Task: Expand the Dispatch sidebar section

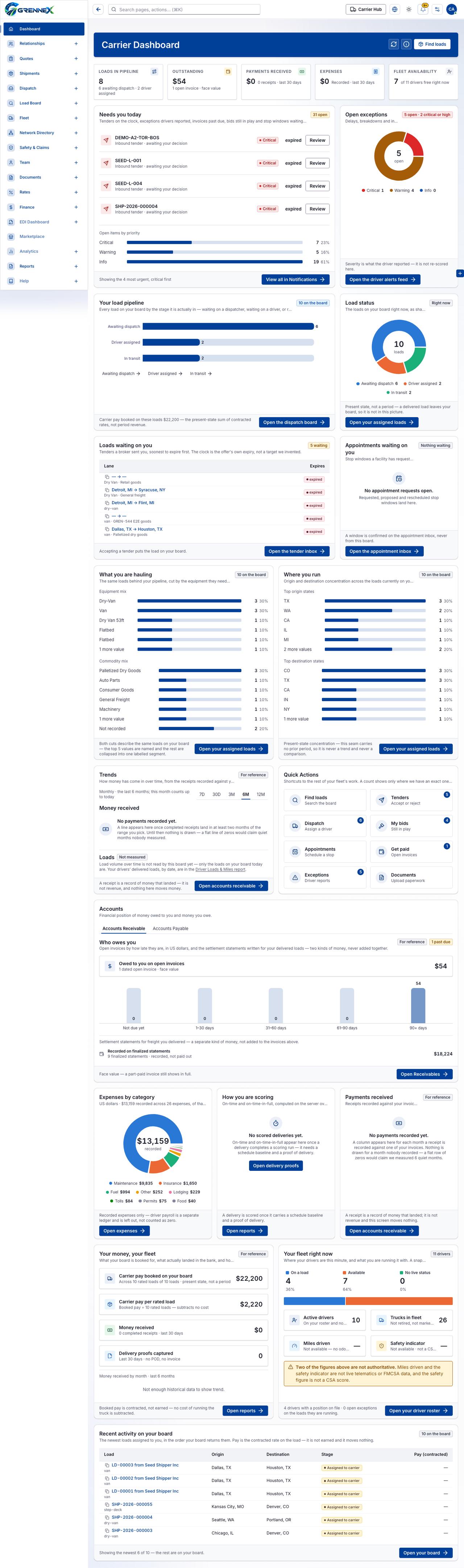Action: pos(76,88)
